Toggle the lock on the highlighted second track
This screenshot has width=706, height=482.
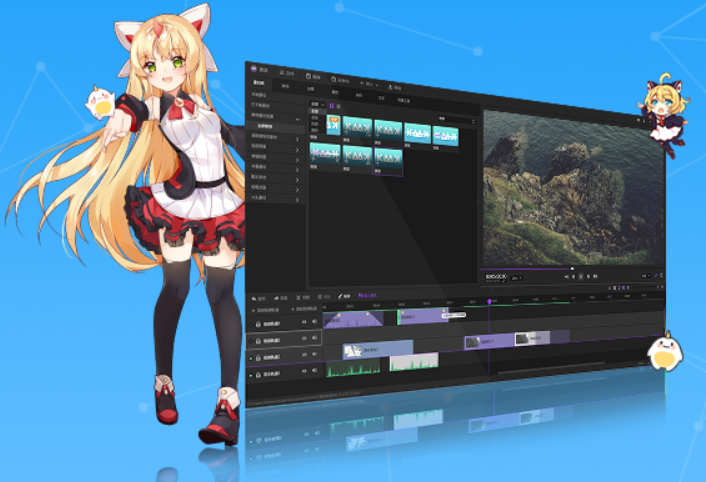pos(258,341)
